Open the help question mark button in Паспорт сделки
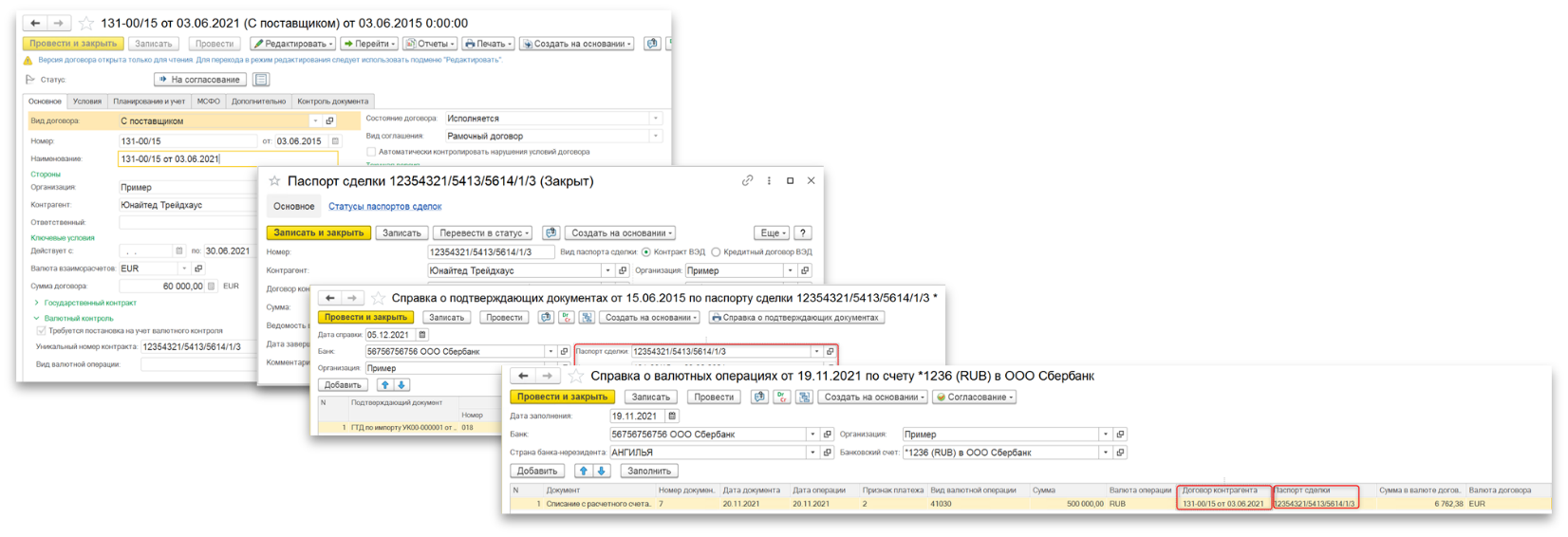 [802, 232]
